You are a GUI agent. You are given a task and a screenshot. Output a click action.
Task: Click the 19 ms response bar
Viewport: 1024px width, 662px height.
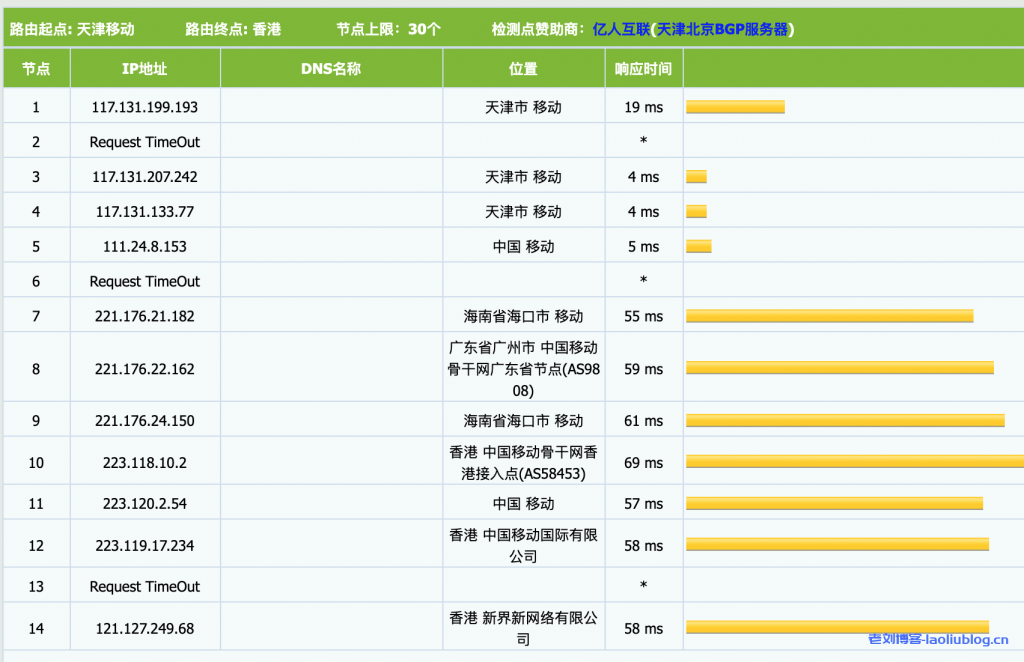[x=735, y=107]
